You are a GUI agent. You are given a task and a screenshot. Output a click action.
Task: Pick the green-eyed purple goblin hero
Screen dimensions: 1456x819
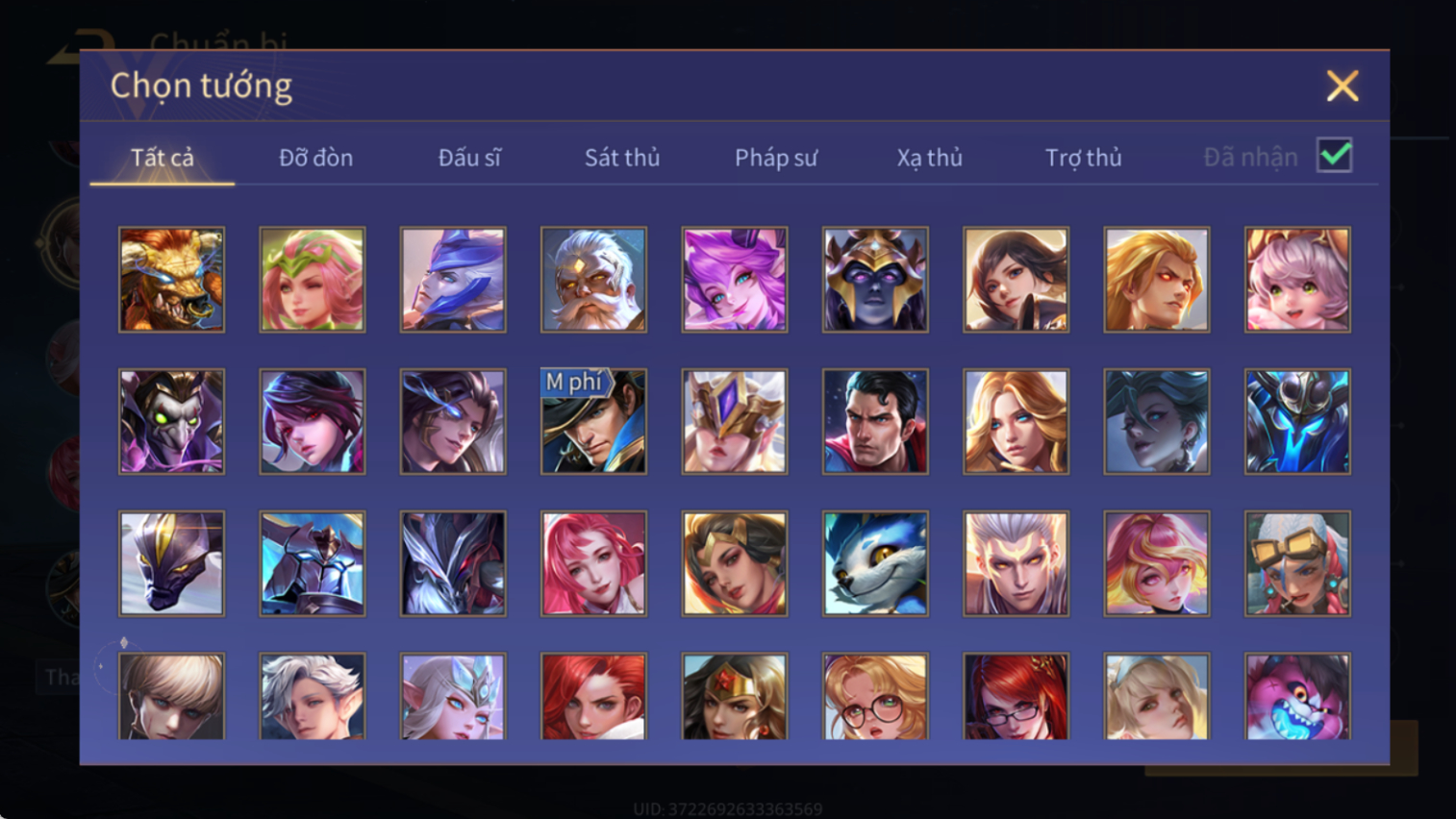[x=171, y=422]
